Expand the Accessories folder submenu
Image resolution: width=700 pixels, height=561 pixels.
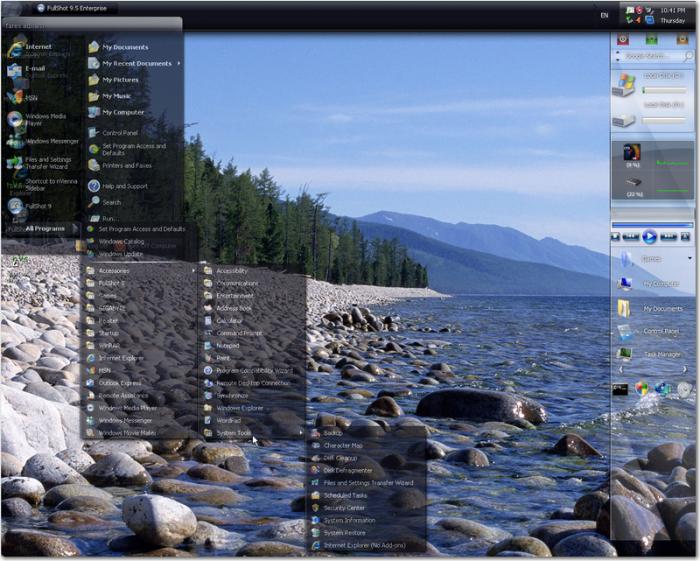(114, 271)
